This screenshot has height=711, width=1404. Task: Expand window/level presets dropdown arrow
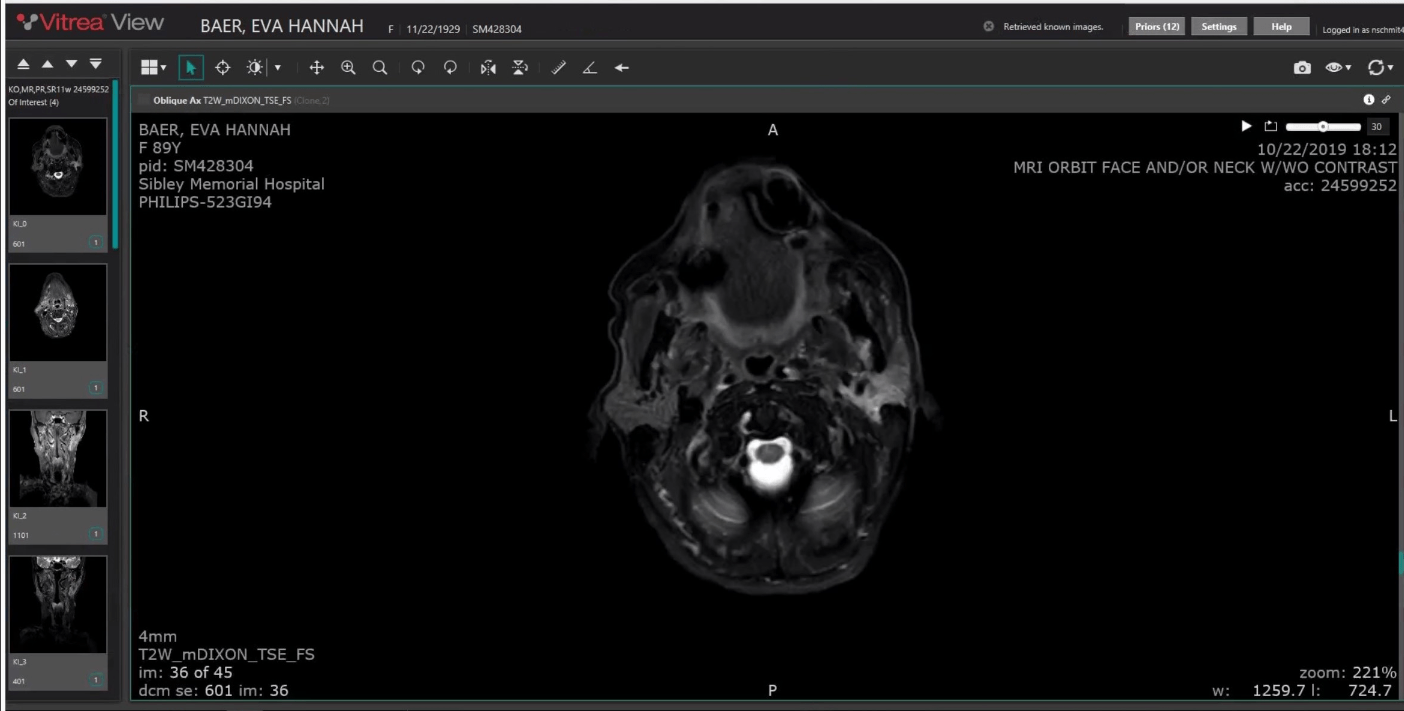coord(278,68)
